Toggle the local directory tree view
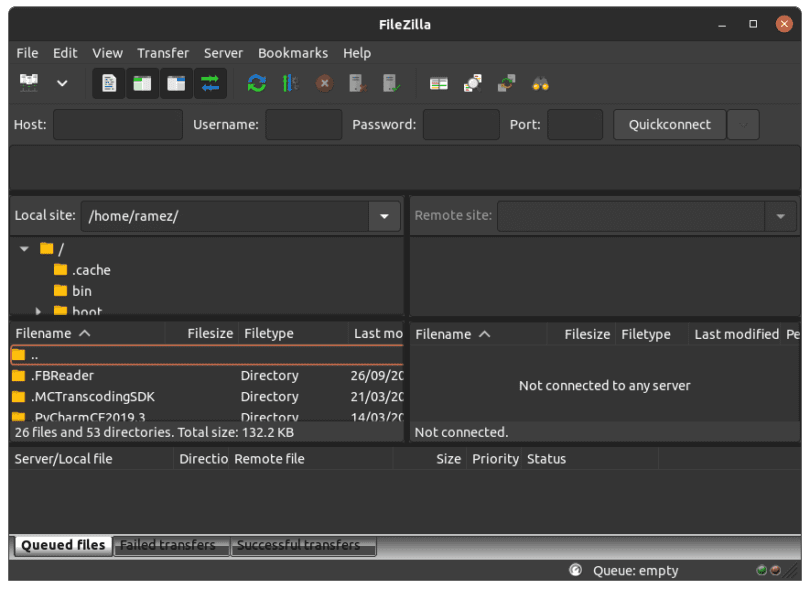The height and width of the screenshot is (589, 810). (142, 83)
